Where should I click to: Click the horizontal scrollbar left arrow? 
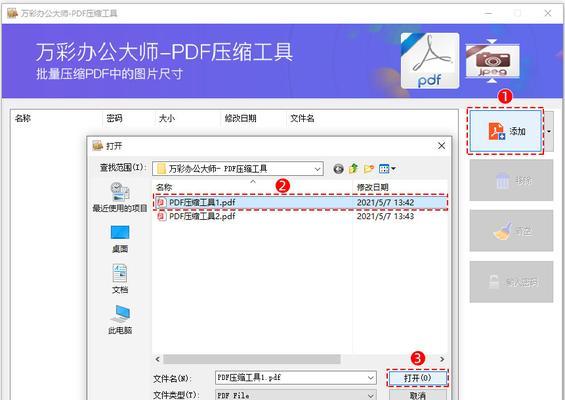157,359
